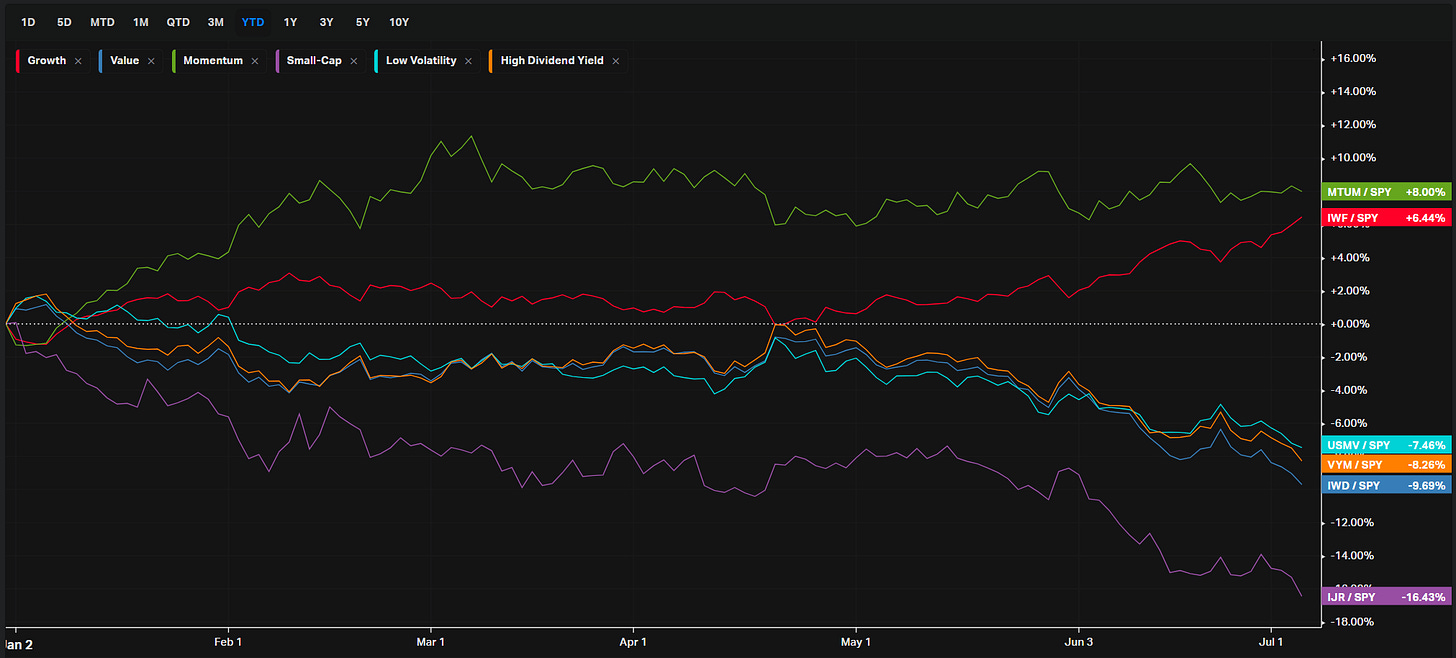Click the green Momentum color swatch
The image size is (1456, 658).
click(x=173, y=61)
